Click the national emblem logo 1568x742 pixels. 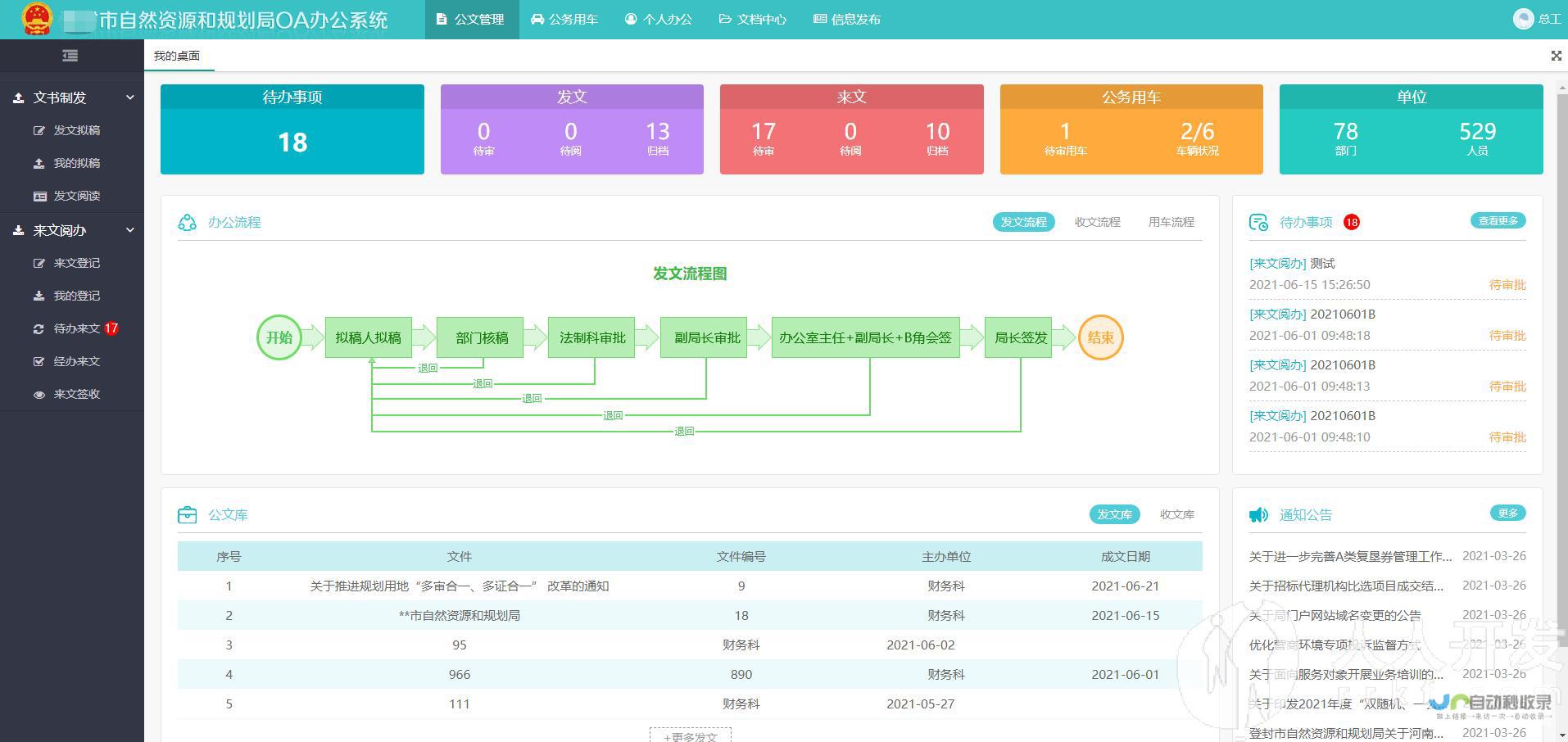[36, 19]
